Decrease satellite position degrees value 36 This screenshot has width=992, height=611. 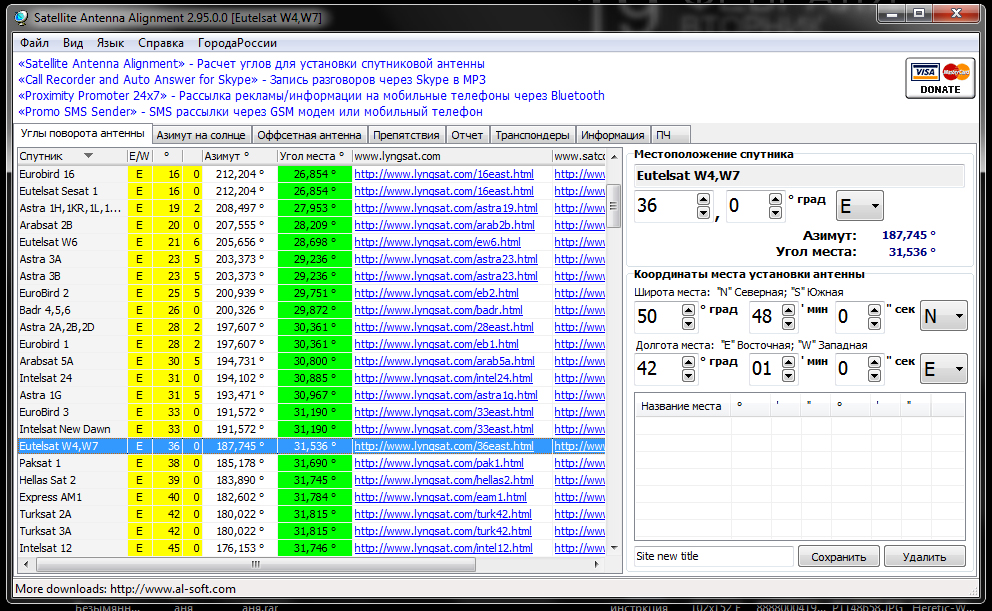[x=704, y=213]
